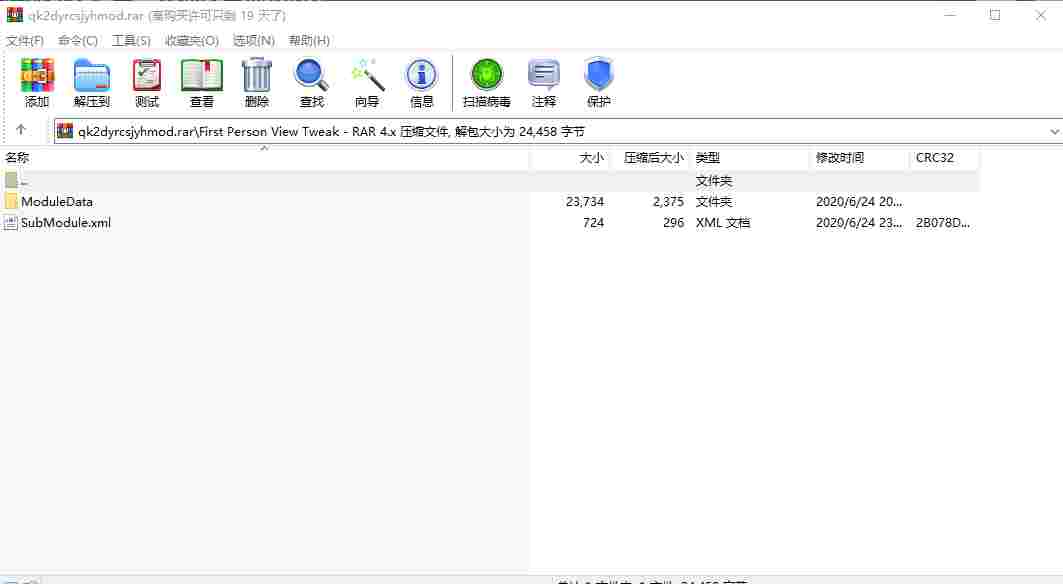Sort by 修改时间 column header
The height and width of the screenshot is (584, 1063).
point(859,158)
